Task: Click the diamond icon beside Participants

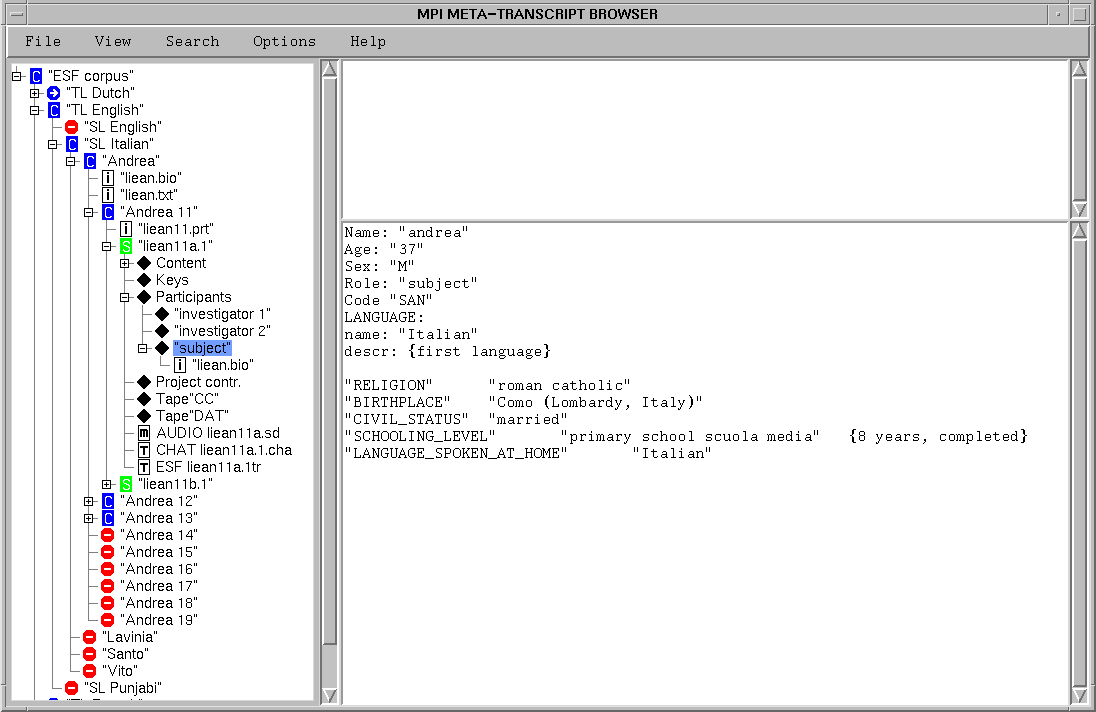Action: pos(144,297)
